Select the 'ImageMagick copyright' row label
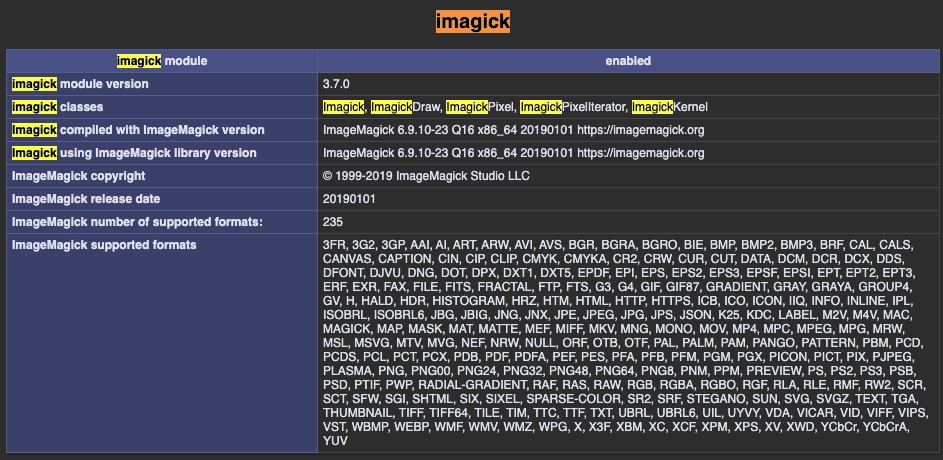 pos(78,176)
